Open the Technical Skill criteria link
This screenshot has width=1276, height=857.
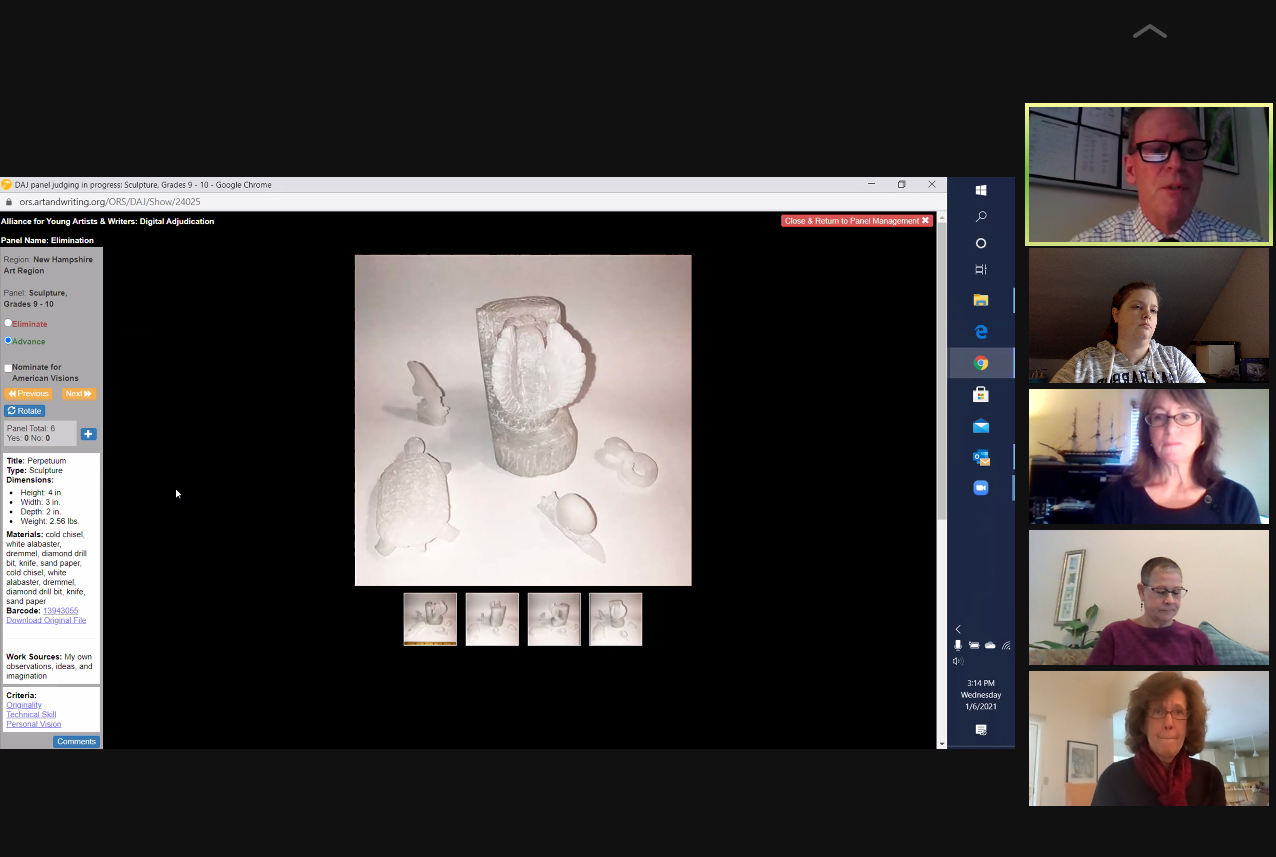coord(31,715)
